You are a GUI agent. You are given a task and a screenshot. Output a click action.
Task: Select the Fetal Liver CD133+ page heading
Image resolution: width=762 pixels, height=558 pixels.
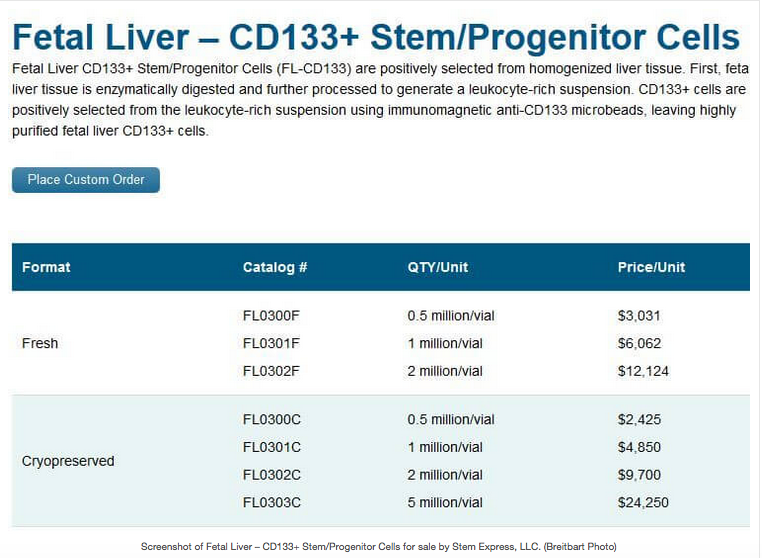376,37
